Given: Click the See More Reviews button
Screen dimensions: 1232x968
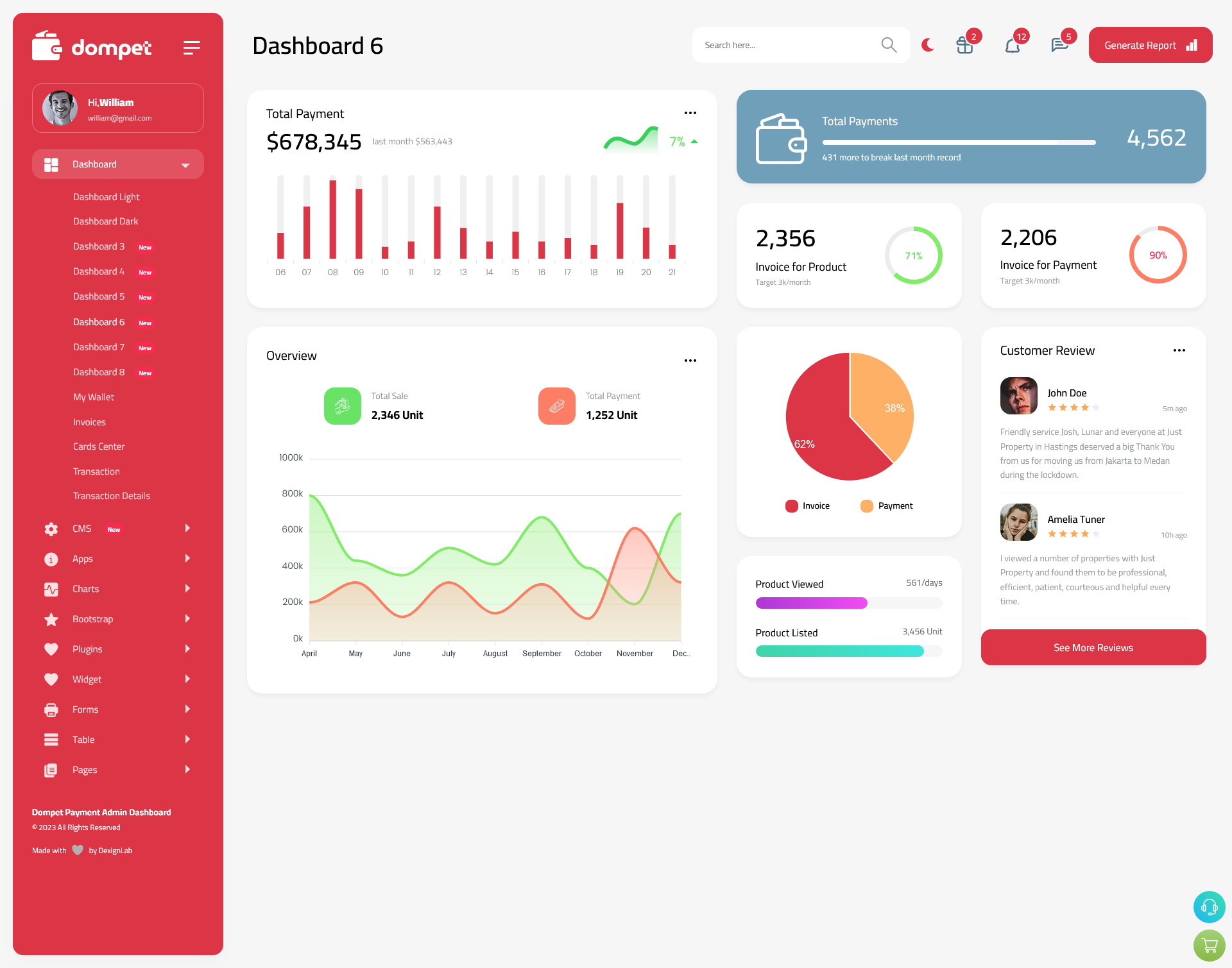Looking at the screenshot, I should [1092, 647].
